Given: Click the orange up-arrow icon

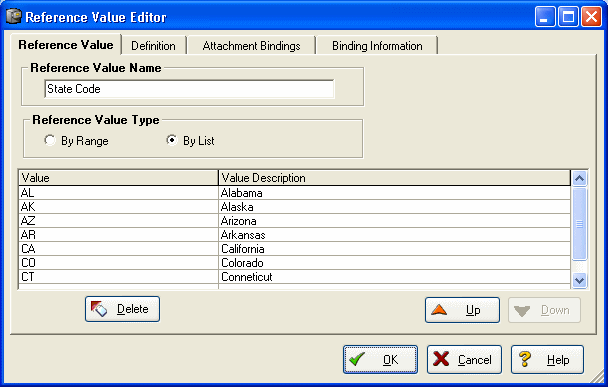Looking at the screenshot, I should tap(439, 309).
